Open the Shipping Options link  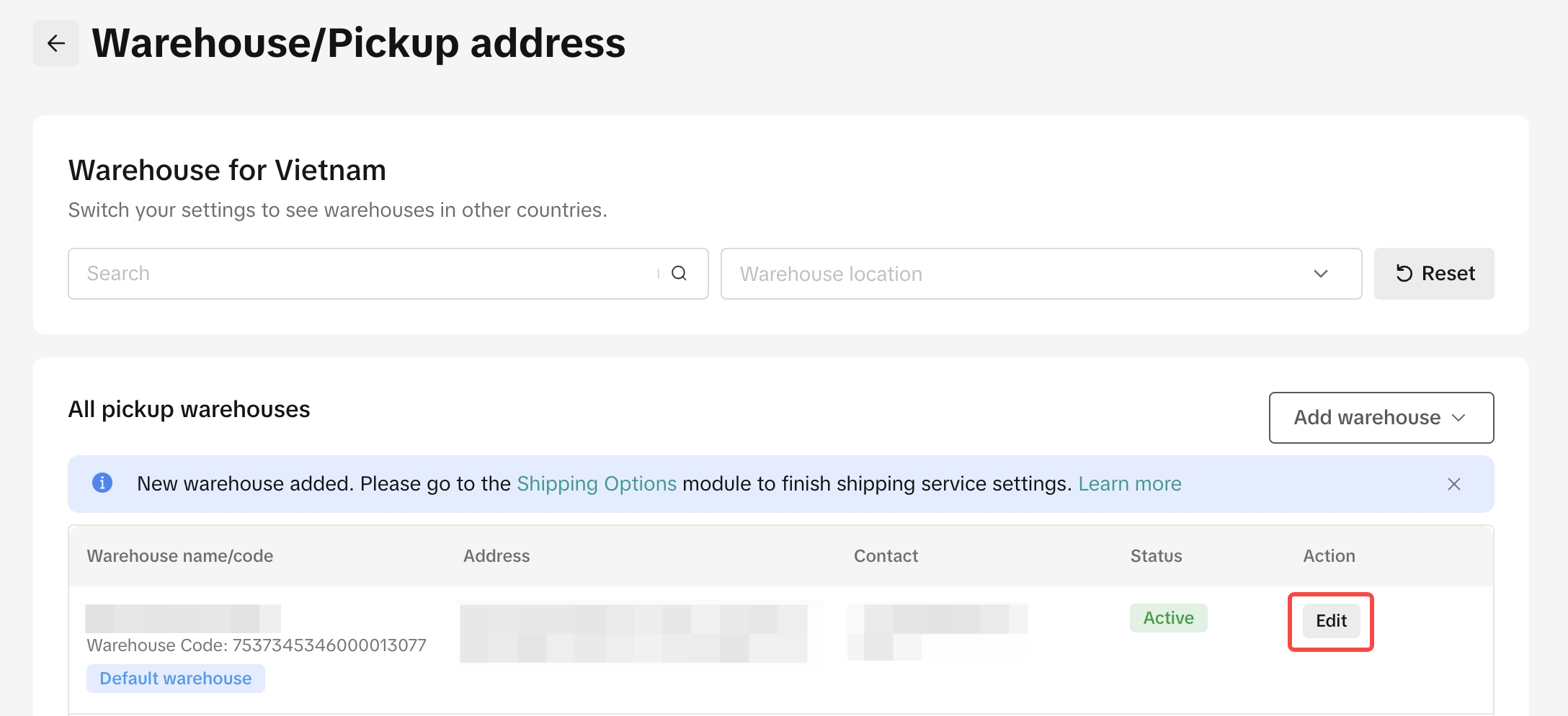[597, 484]
